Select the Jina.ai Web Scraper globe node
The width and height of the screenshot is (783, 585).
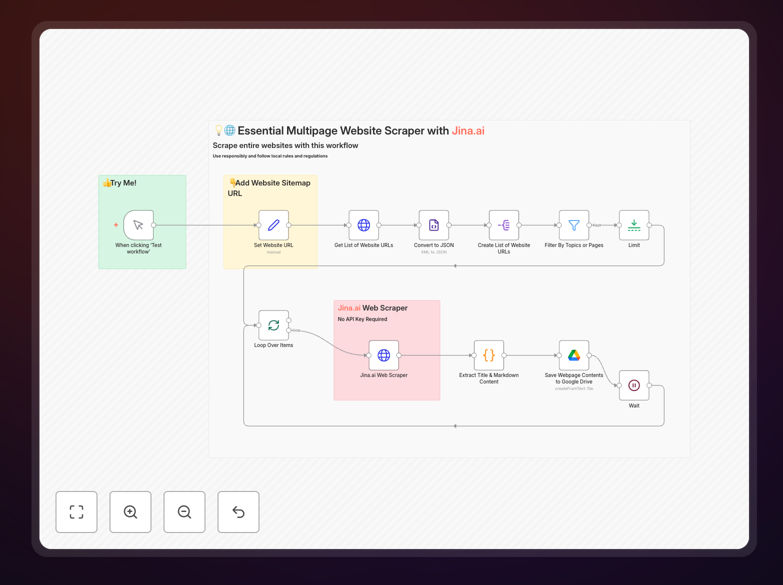[384, 355]
